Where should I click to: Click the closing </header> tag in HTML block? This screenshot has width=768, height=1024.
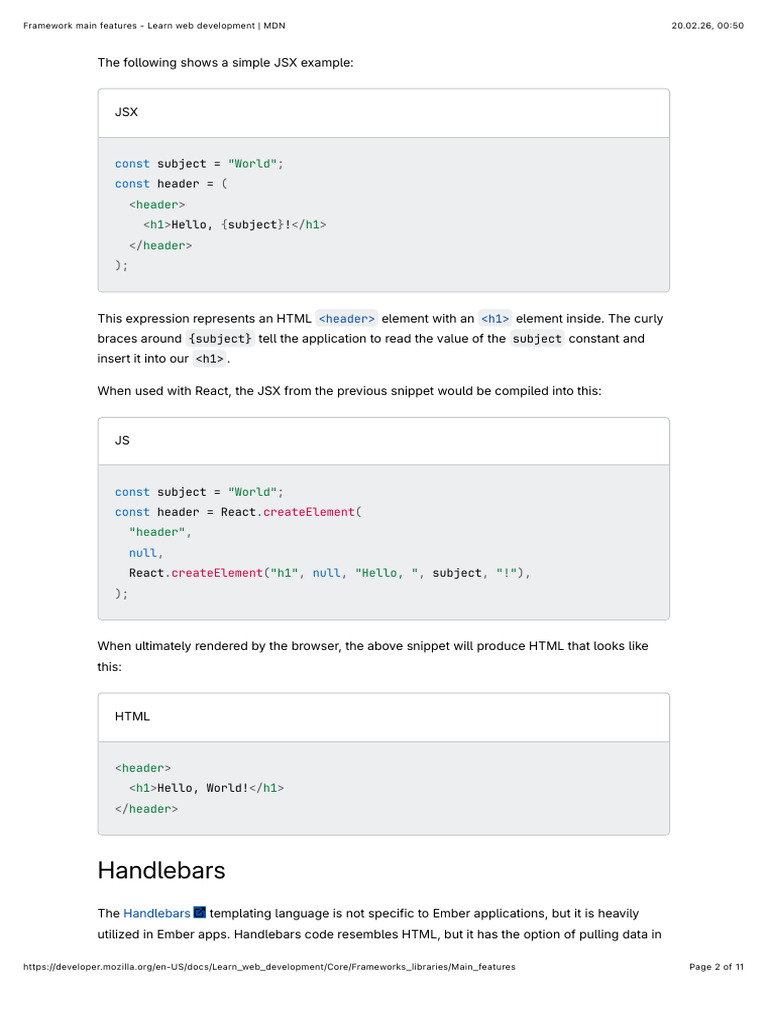point(146,809)
